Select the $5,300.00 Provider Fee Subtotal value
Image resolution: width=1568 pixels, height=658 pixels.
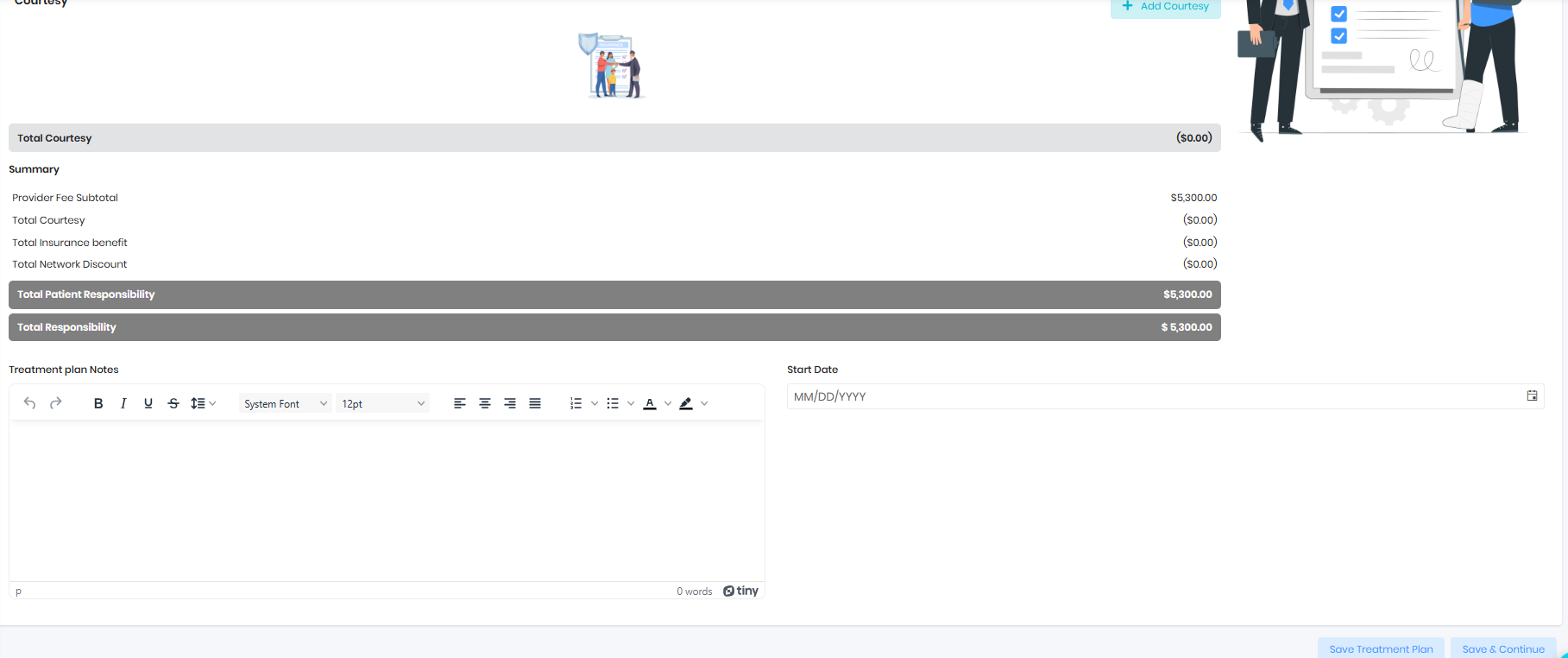(1193, 198)
